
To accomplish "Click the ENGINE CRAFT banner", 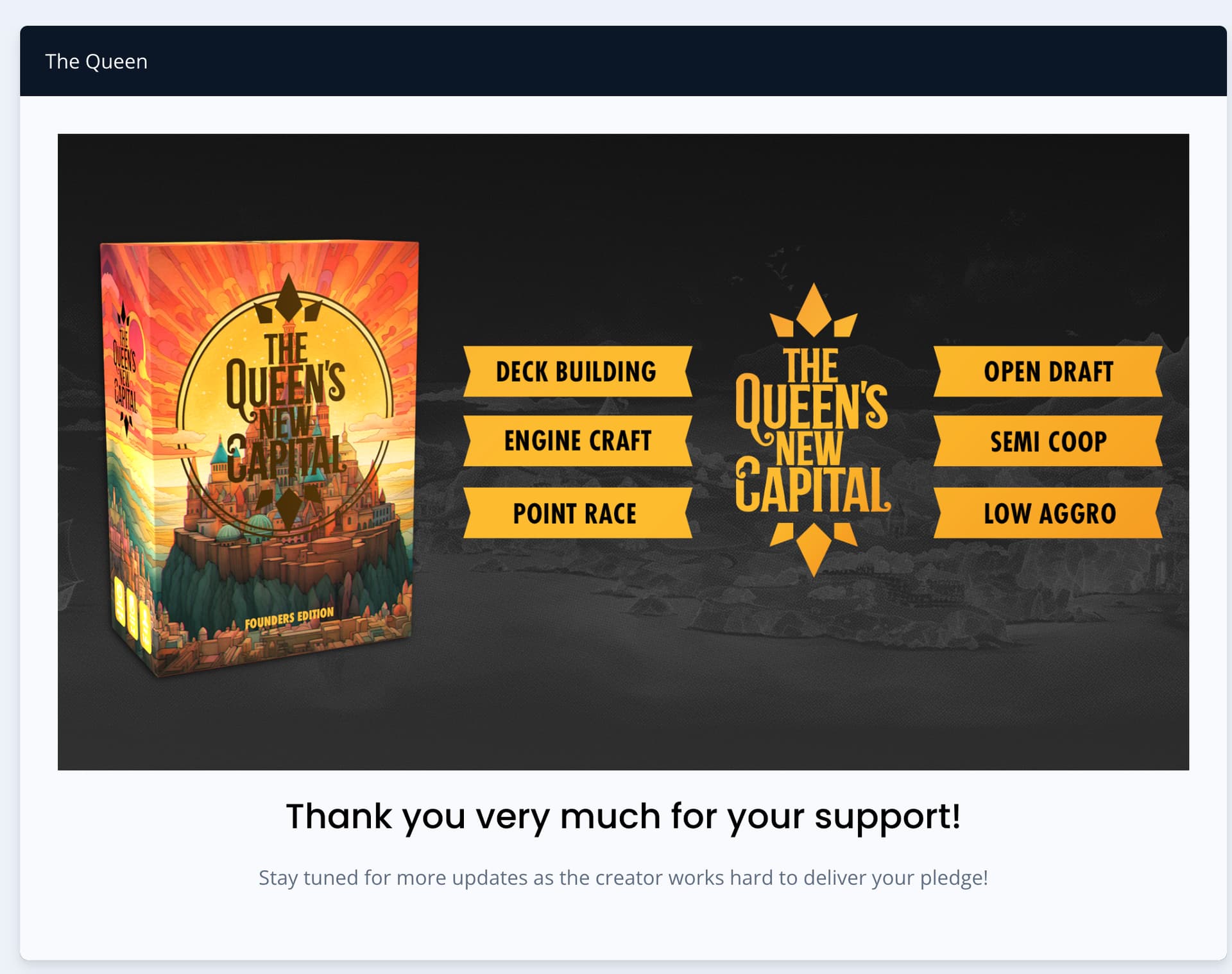I will [x=577, y=441].
